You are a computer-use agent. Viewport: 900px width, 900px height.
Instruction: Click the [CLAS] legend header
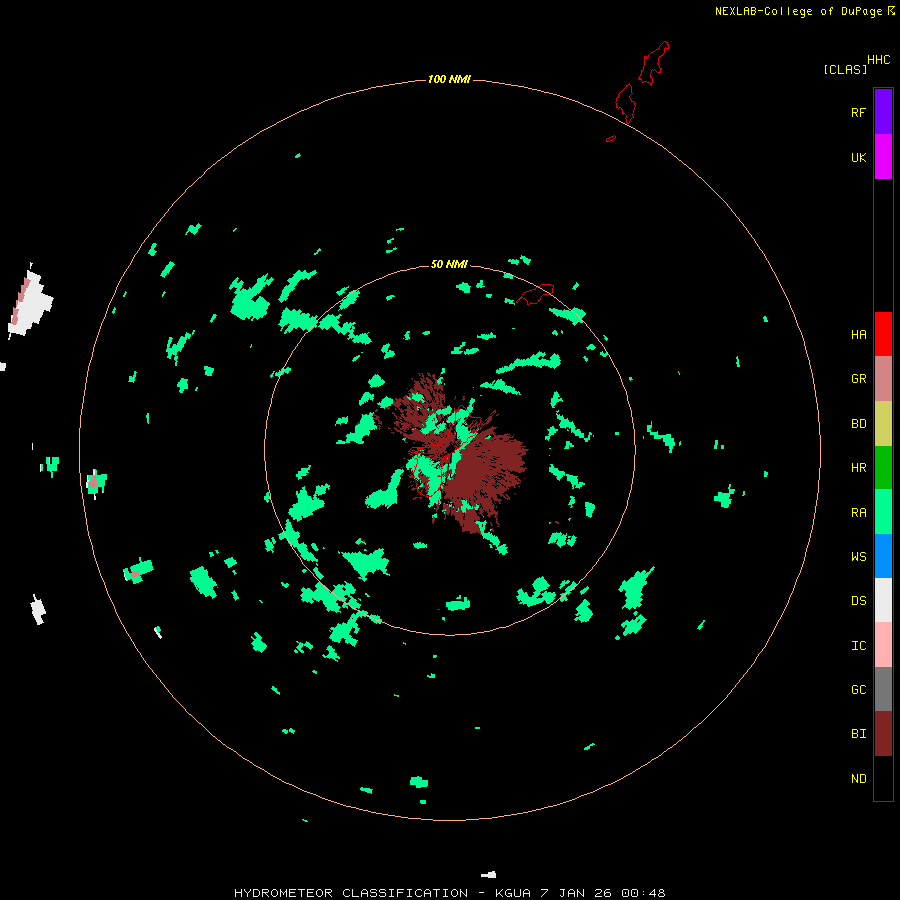click(x=845, y=69)
